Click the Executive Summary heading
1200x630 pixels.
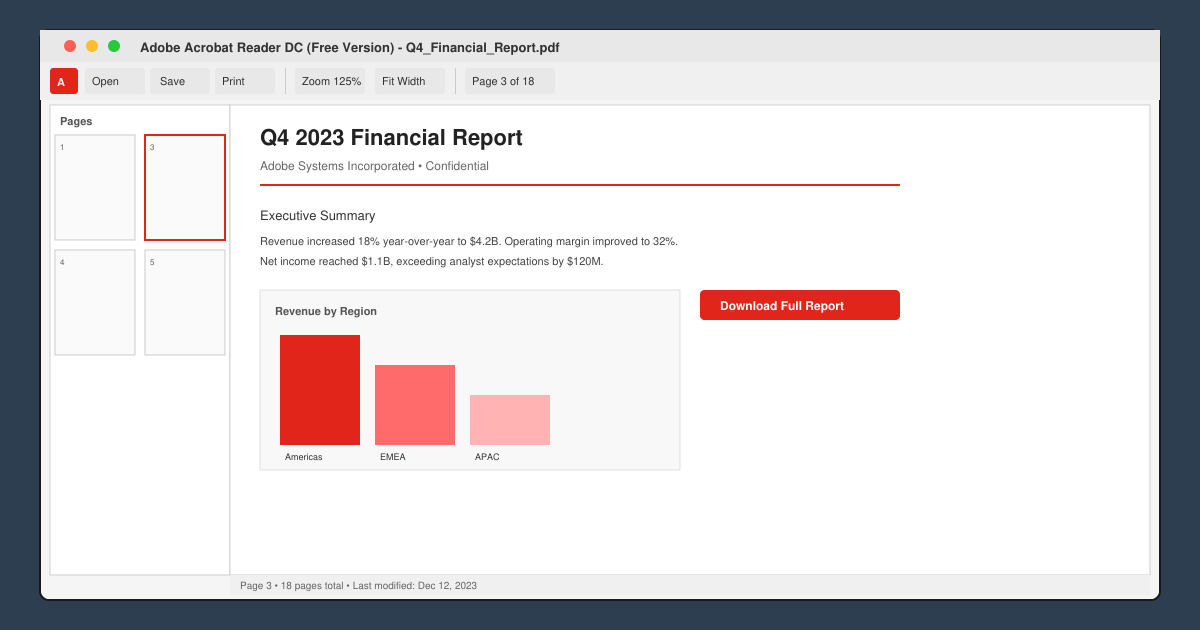(x=318, y=216)
